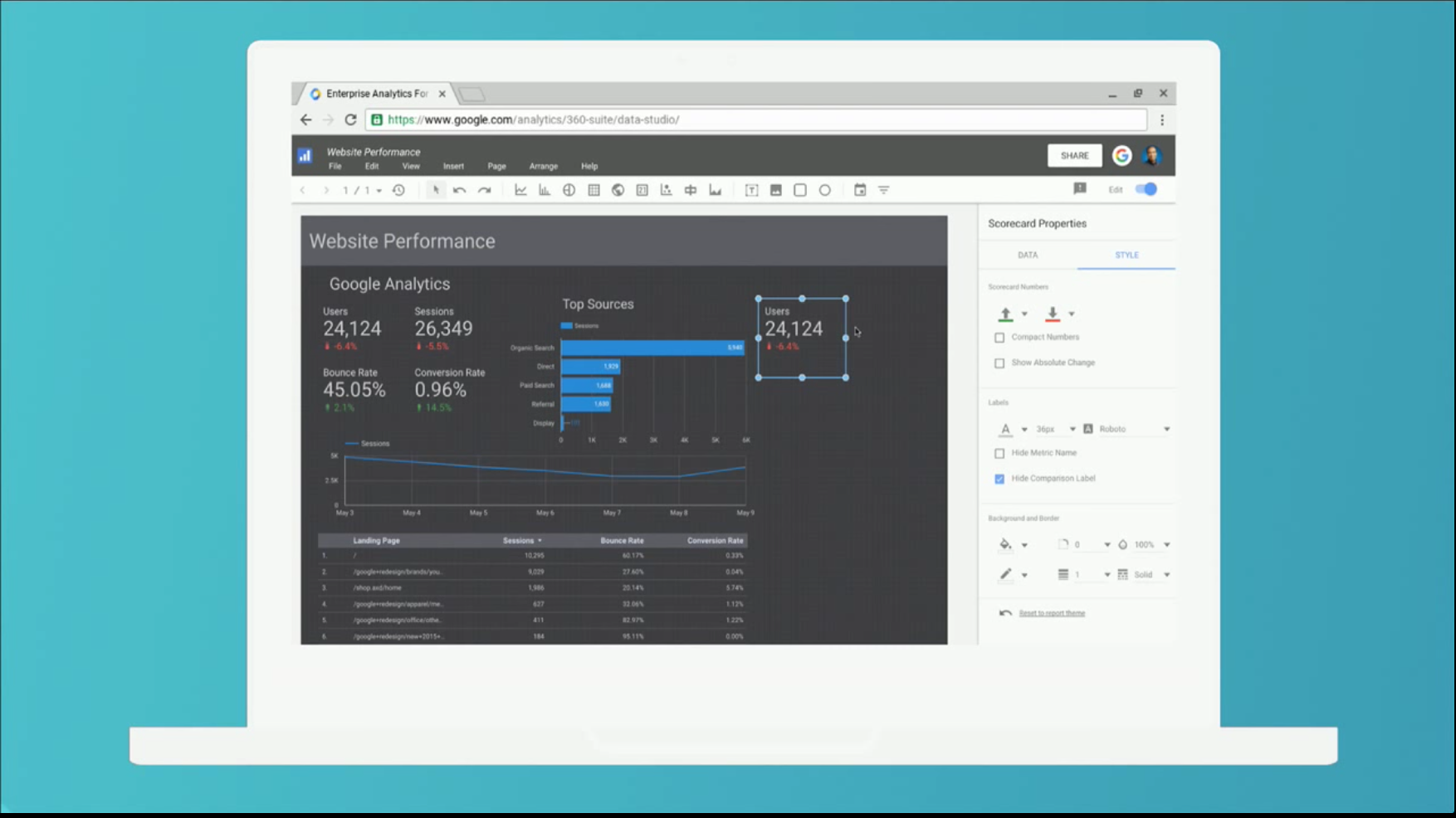Go to the previous report page
This screenshot has width=1456, height=818.
coord(303,190)
